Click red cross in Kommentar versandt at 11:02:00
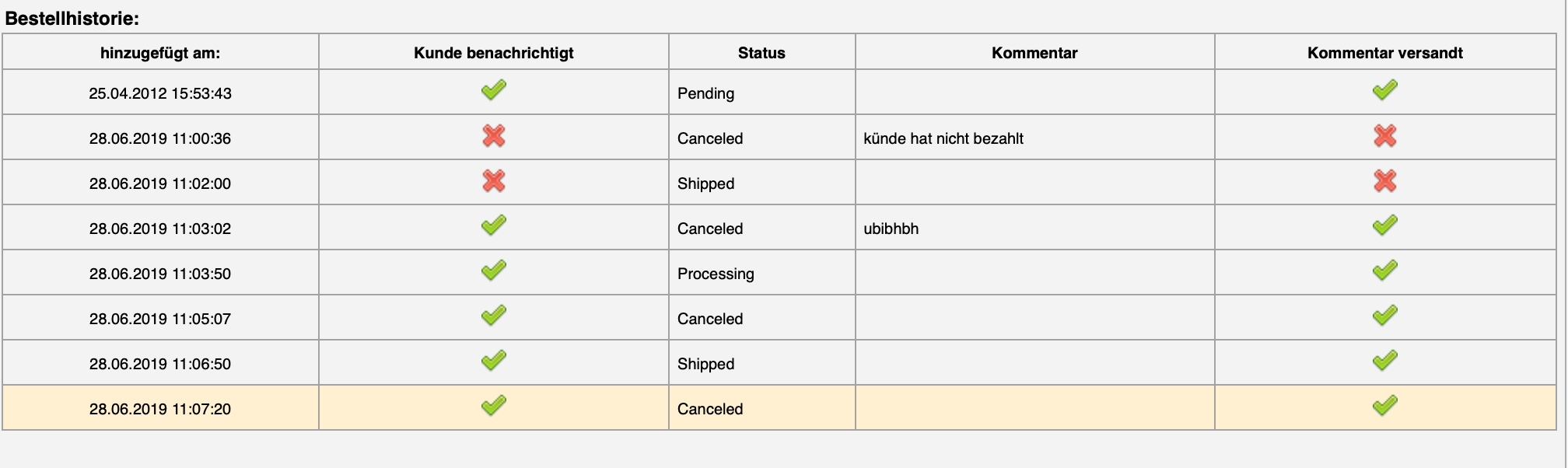Image resolution: width=1568 pixels, height=468 pixels. [x=1384, y=181]
